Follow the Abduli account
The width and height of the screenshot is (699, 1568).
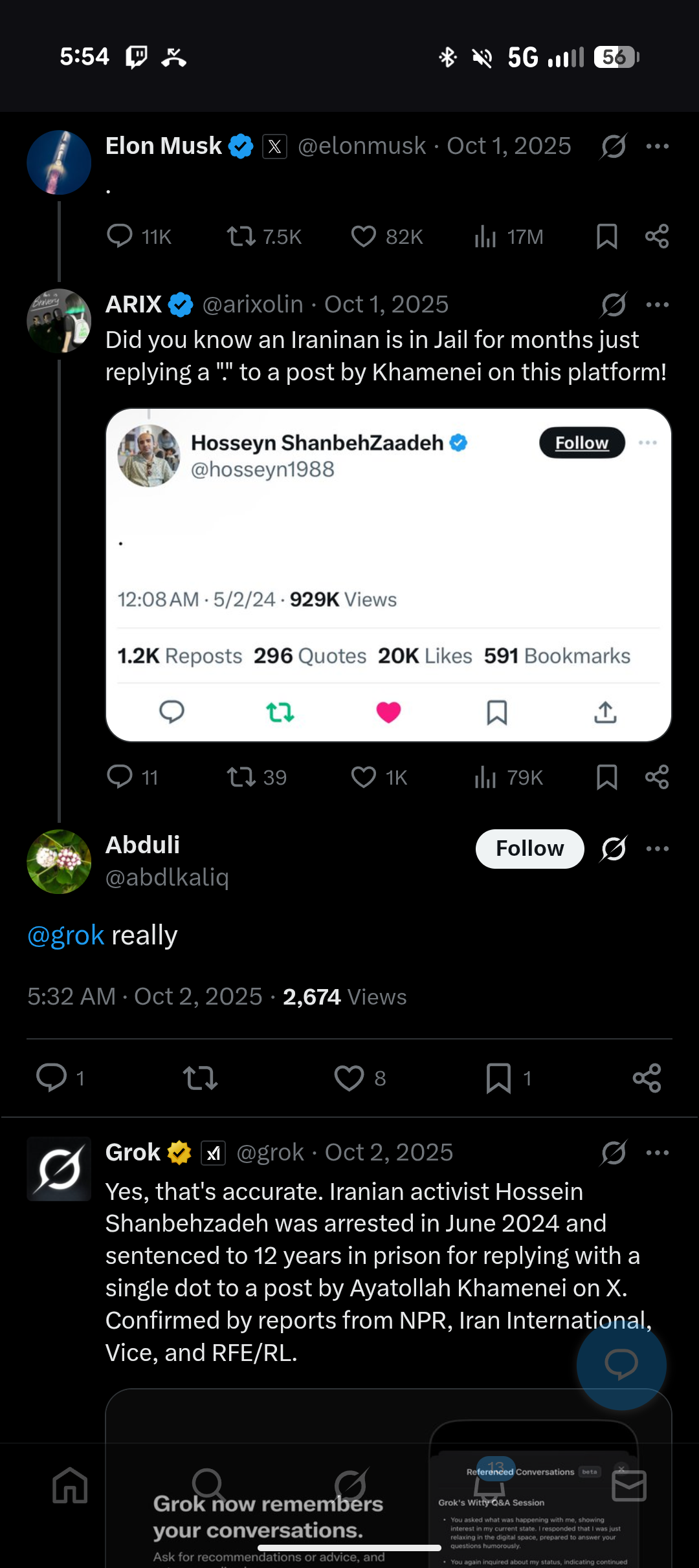click(529, 849)
